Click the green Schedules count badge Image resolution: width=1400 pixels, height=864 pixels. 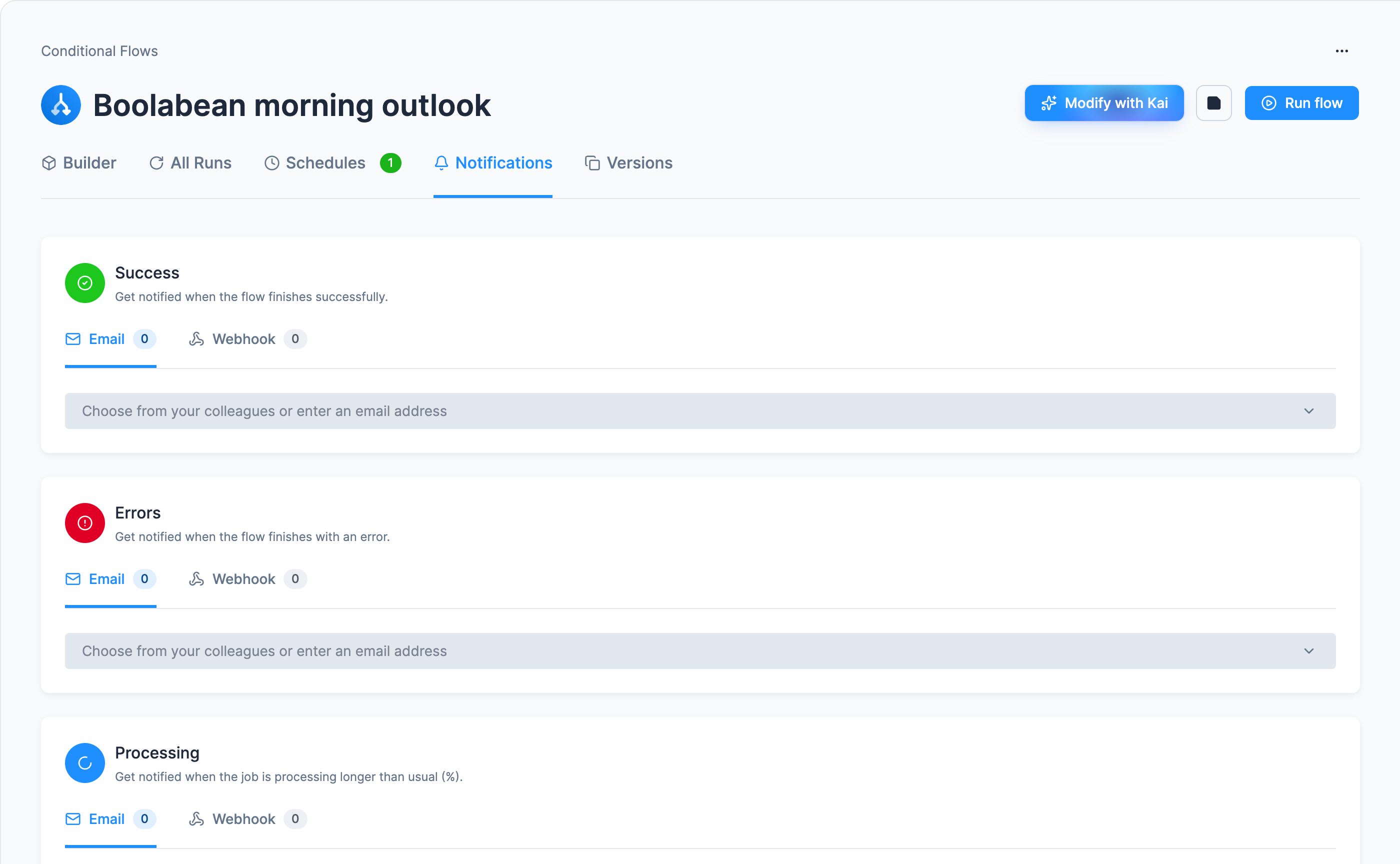point(390,163)
